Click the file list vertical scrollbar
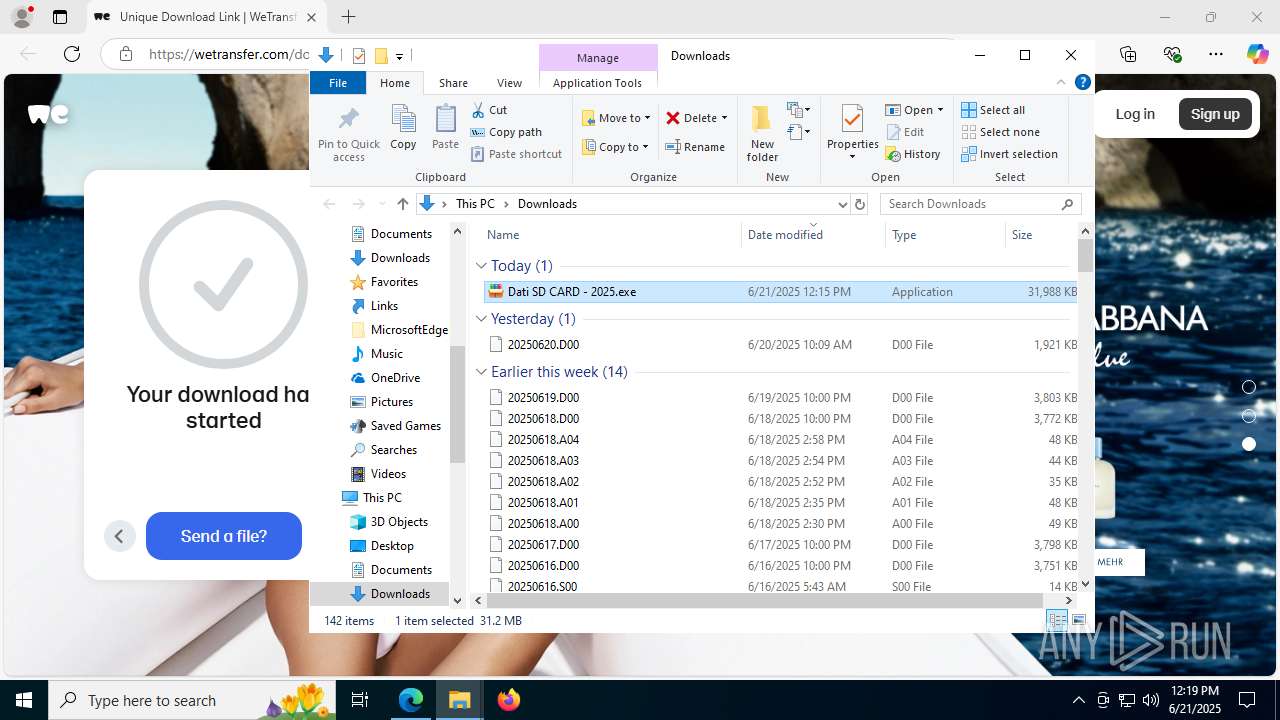The image size is (1280, 720). click(x=1085, y=256)
